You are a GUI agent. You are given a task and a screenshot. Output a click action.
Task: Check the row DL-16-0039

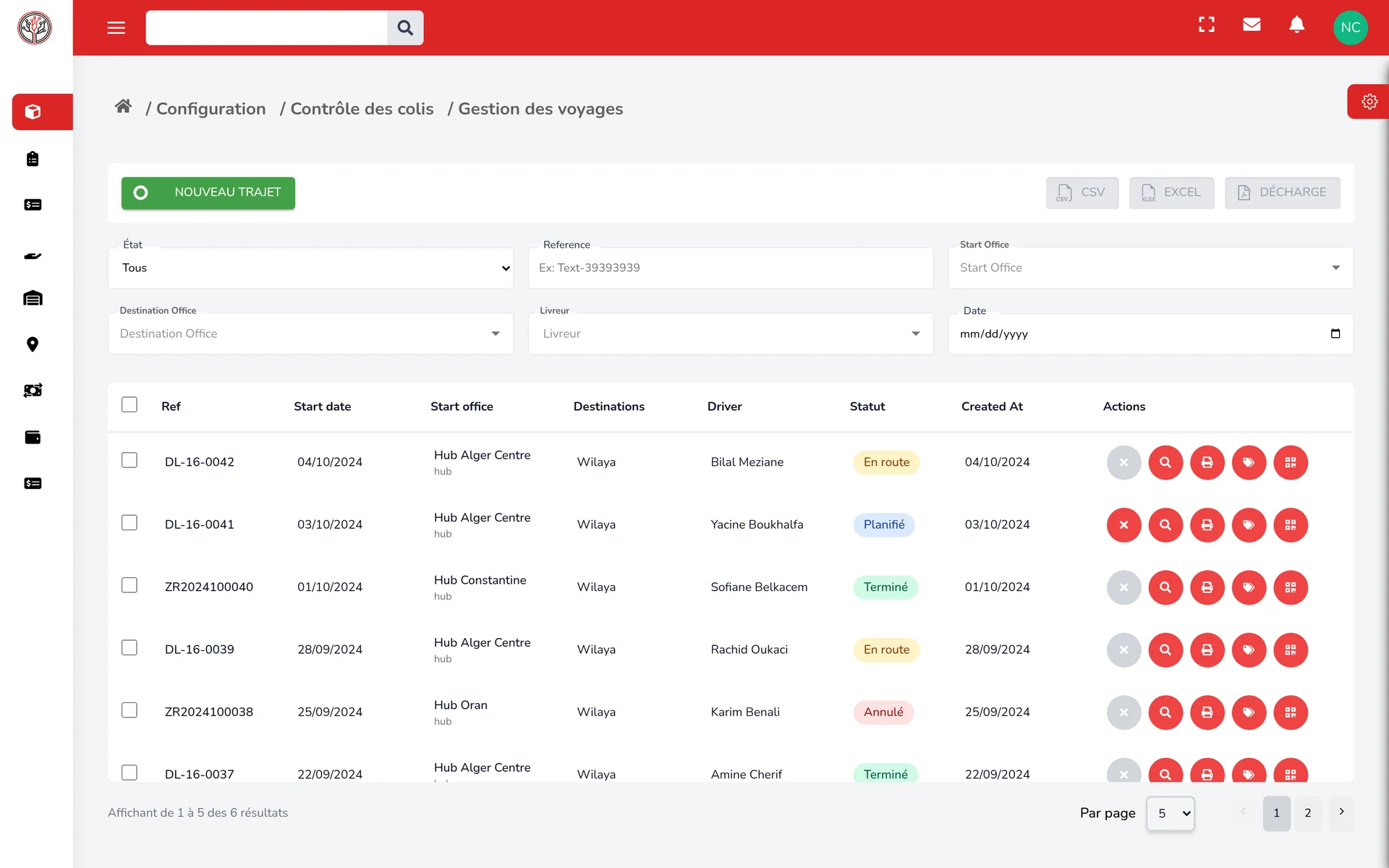tap(129, 647)
